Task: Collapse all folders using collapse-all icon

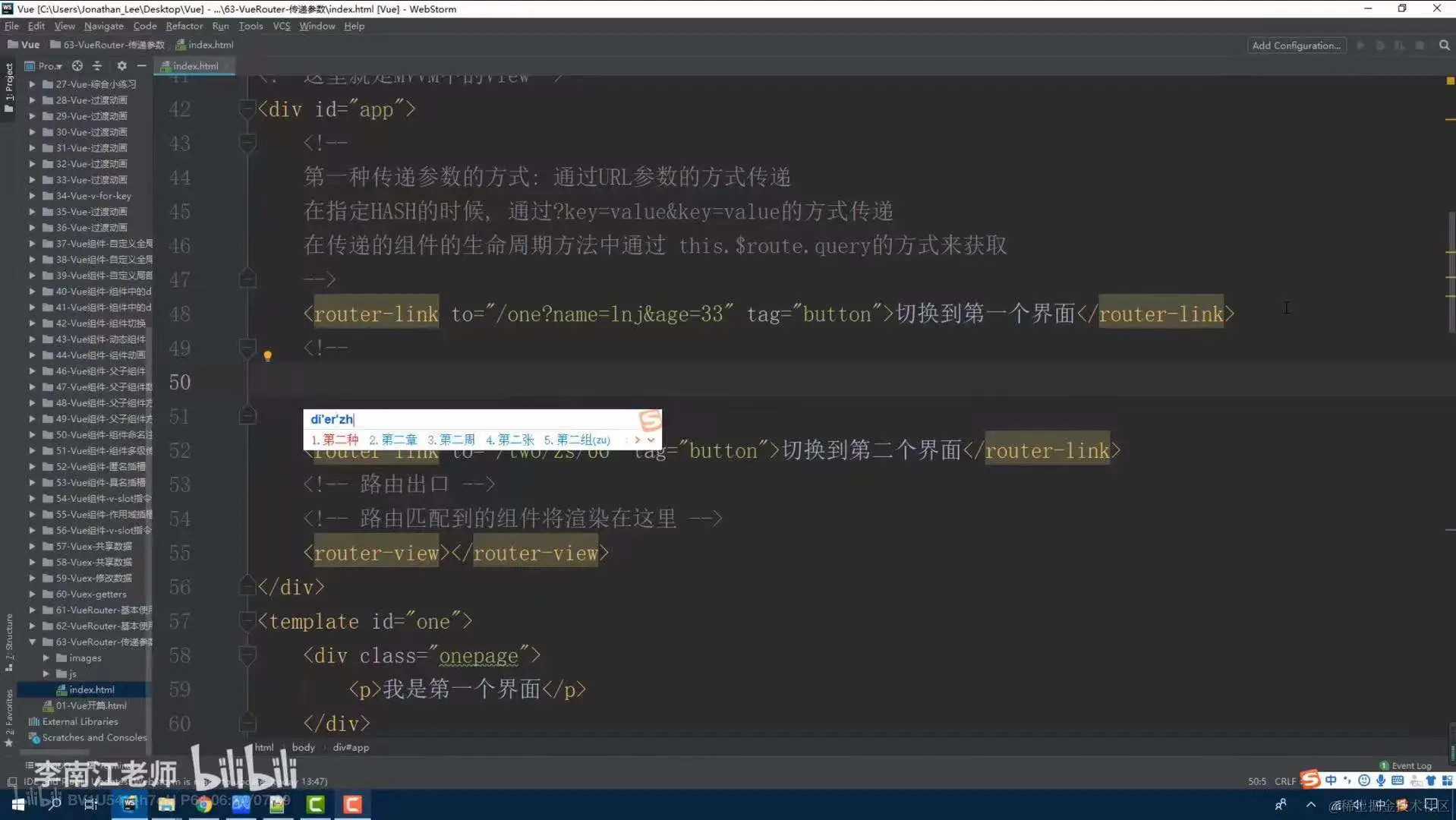Action: pyautogui.click(x=97, y=66)
